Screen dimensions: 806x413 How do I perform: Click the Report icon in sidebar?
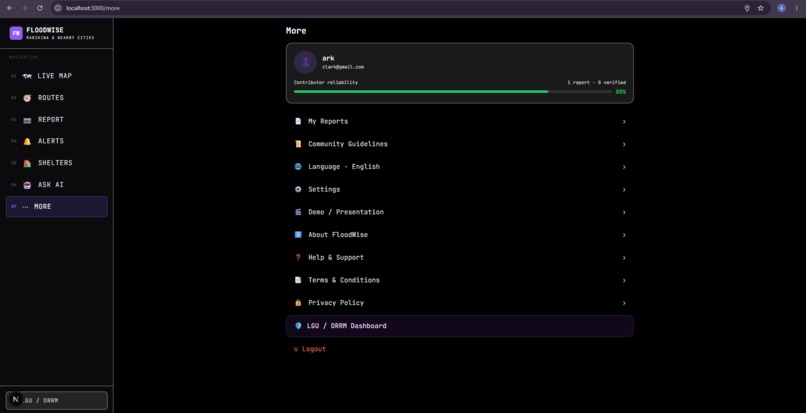pyautogui.click(x=27, y=120)
